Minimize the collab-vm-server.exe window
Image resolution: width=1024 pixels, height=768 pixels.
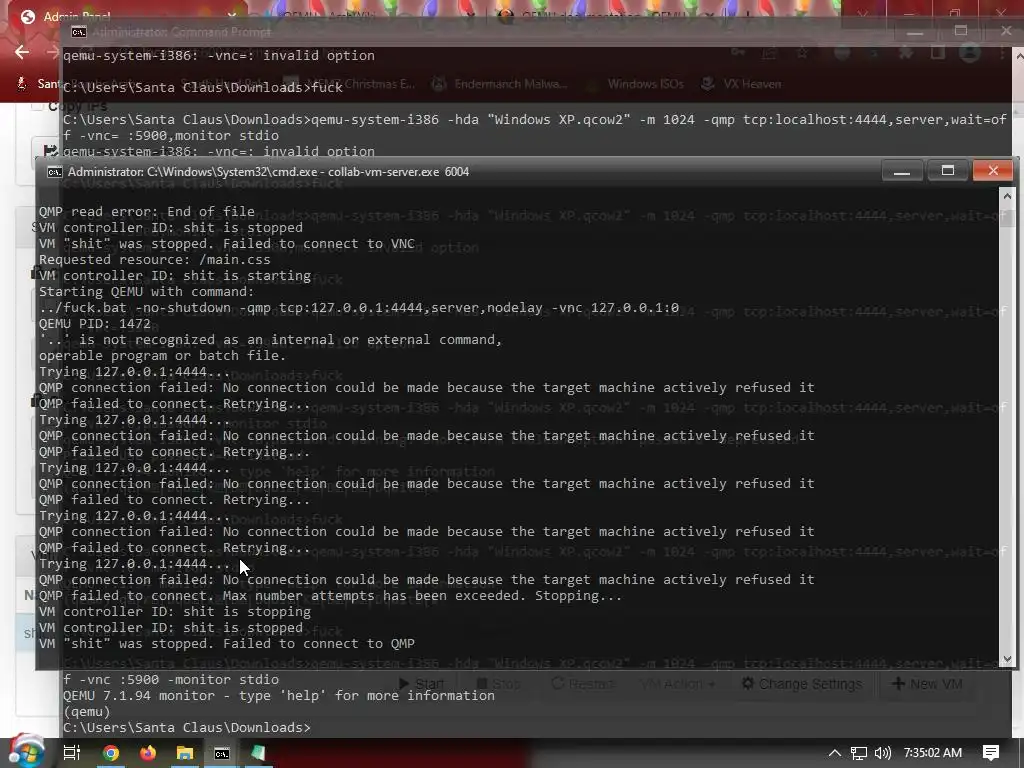[902, 171]
